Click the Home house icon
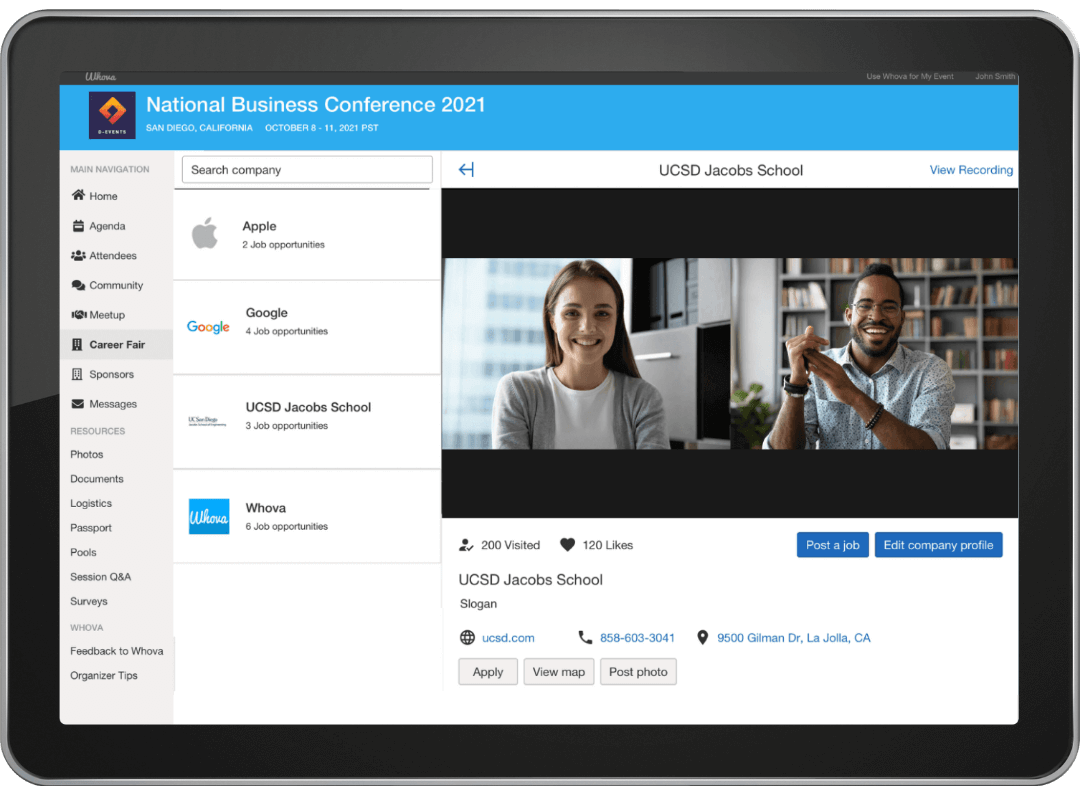This screenshot has width=1080, height=786. point(79,196)
